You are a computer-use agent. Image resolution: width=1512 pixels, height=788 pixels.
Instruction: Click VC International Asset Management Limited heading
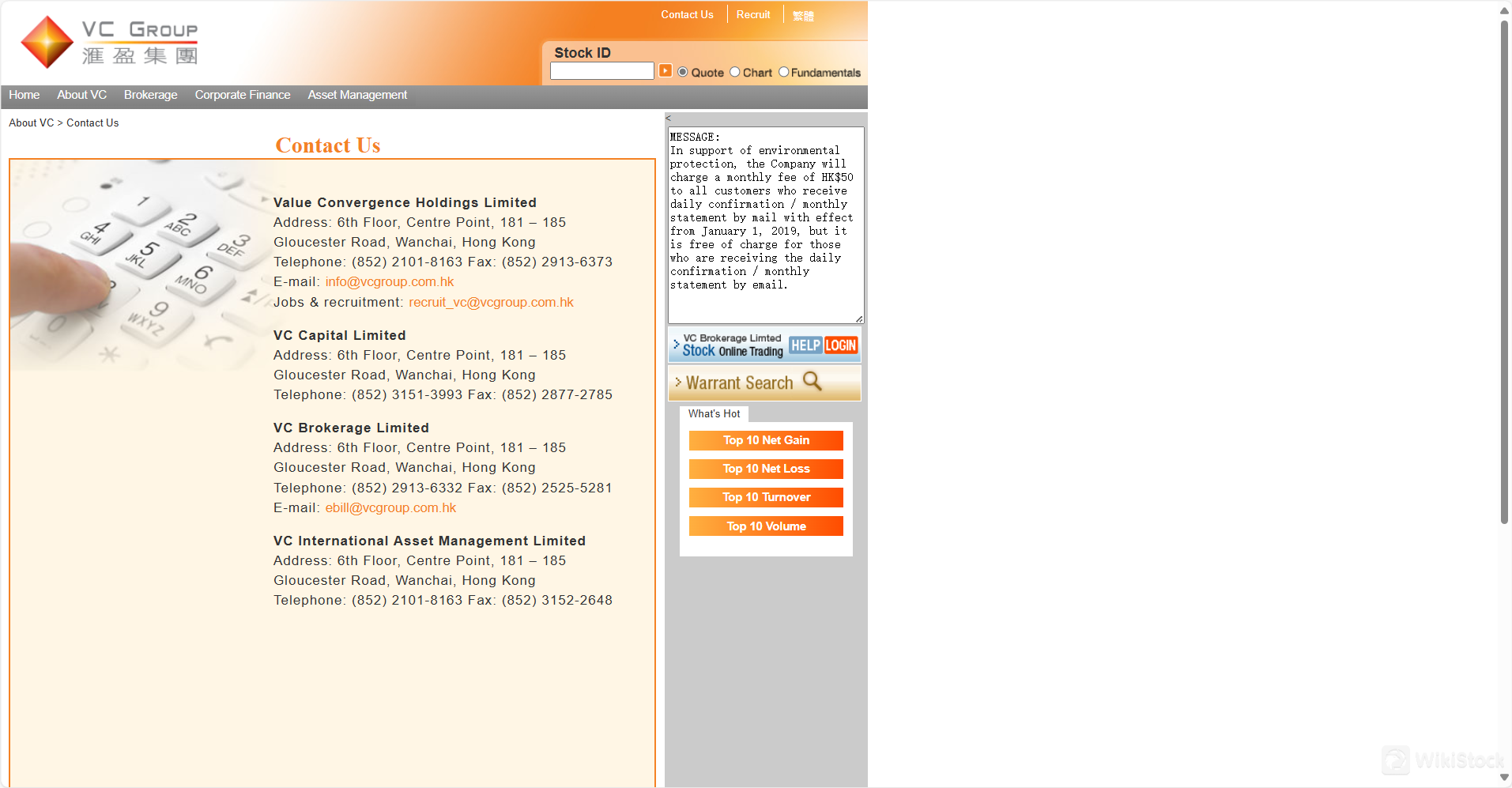tap(429, 541)
